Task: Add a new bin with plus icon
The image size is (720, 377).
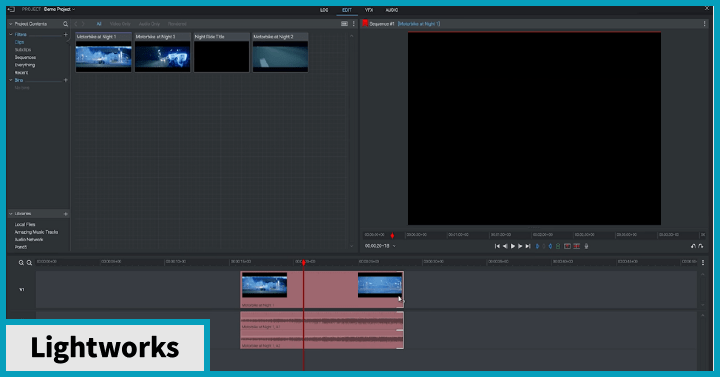Action: [x=65, y=80]
